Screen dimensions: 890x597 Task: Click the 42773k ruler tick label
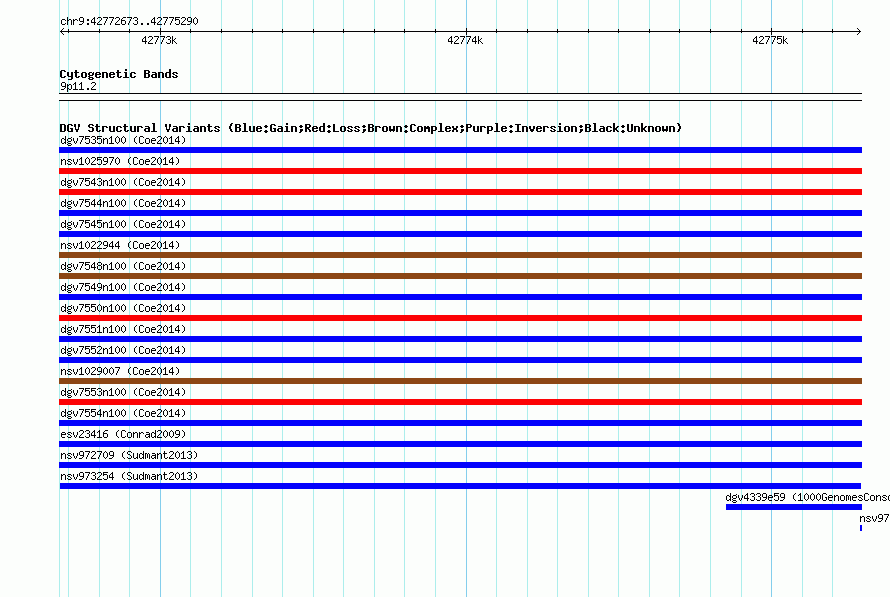(159, 40)
